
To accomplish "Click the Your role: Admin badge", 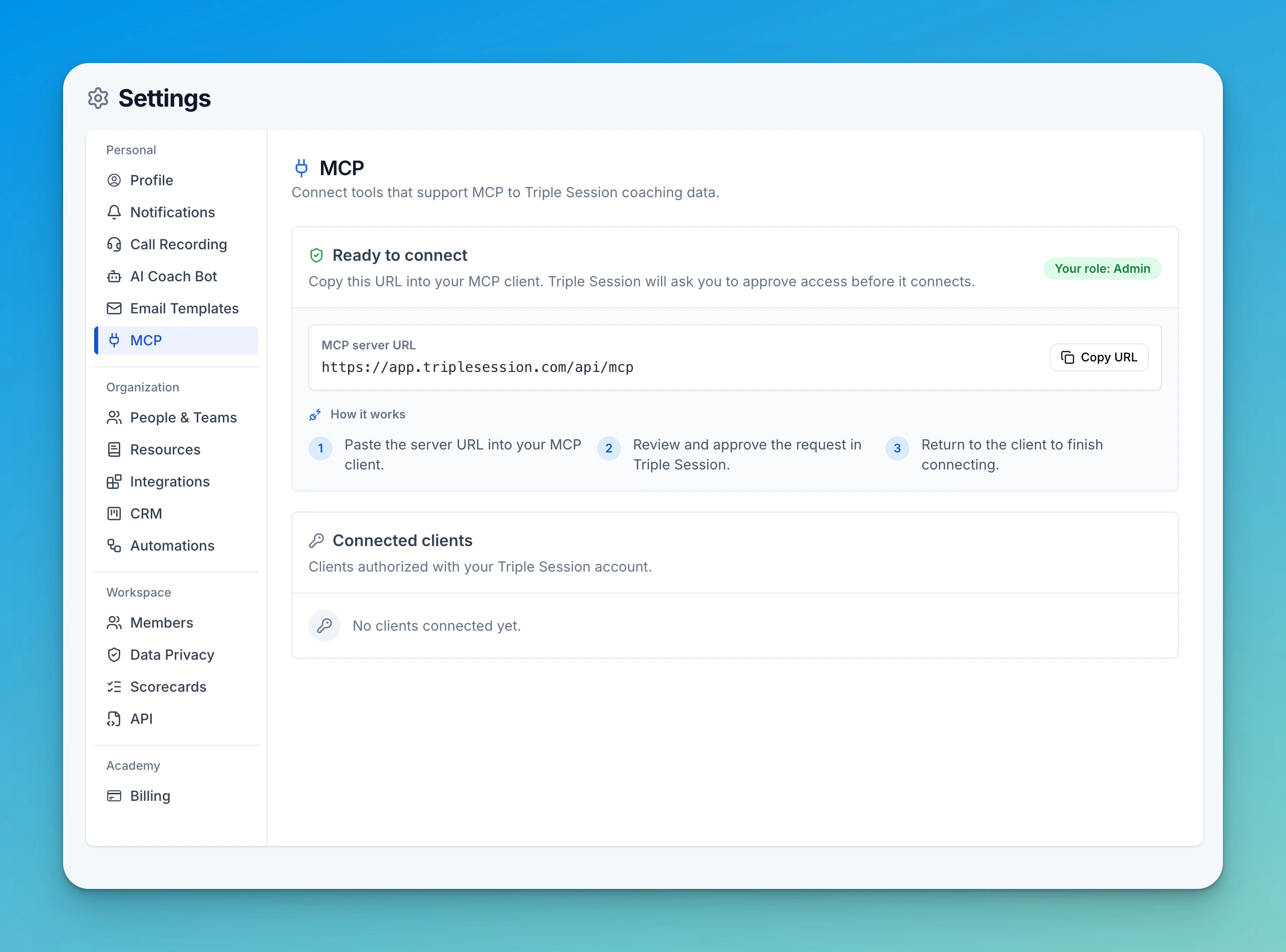I will click(1102, 269).
